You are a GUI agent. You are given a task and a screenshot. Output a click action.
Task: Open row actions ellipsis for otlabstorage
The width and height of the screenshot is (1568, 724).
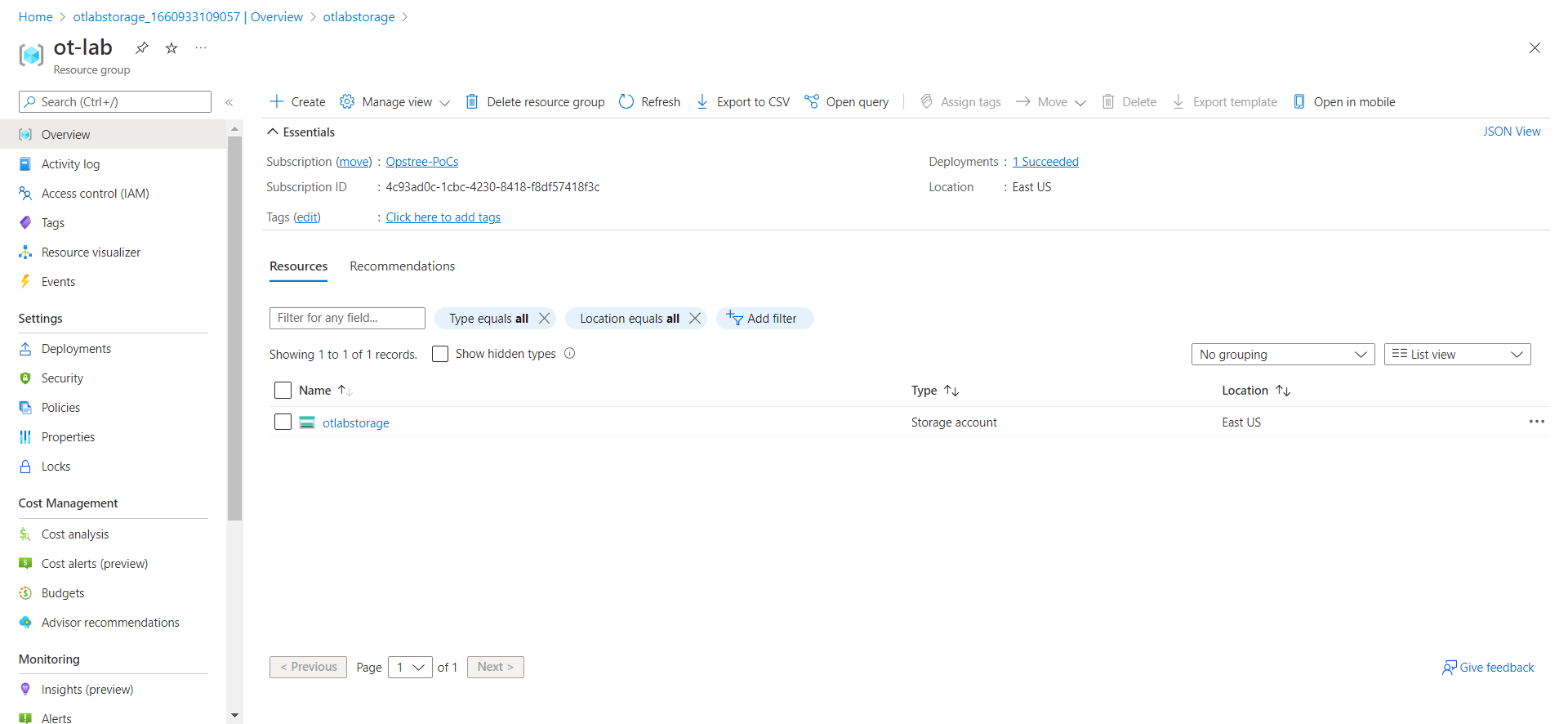1536,422
